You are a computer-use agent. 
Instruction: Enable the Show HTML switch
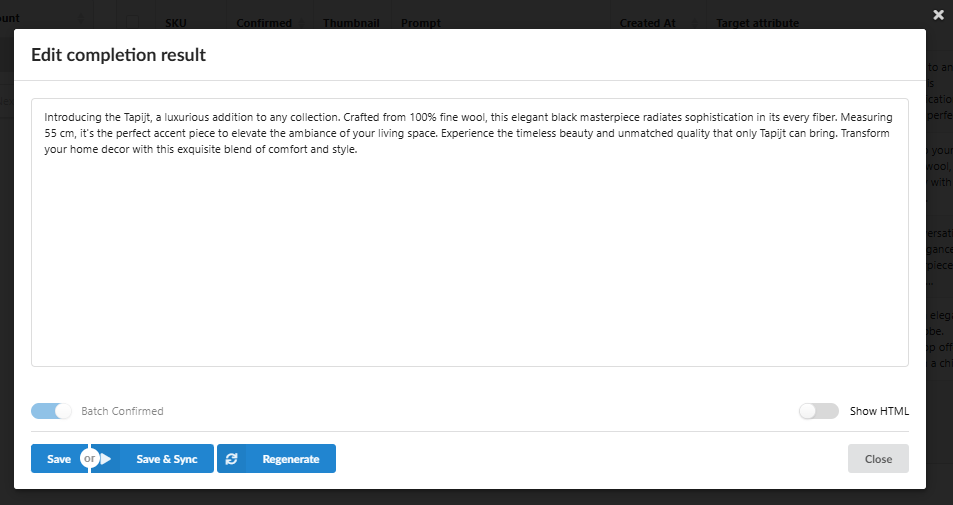click(818, 411)
